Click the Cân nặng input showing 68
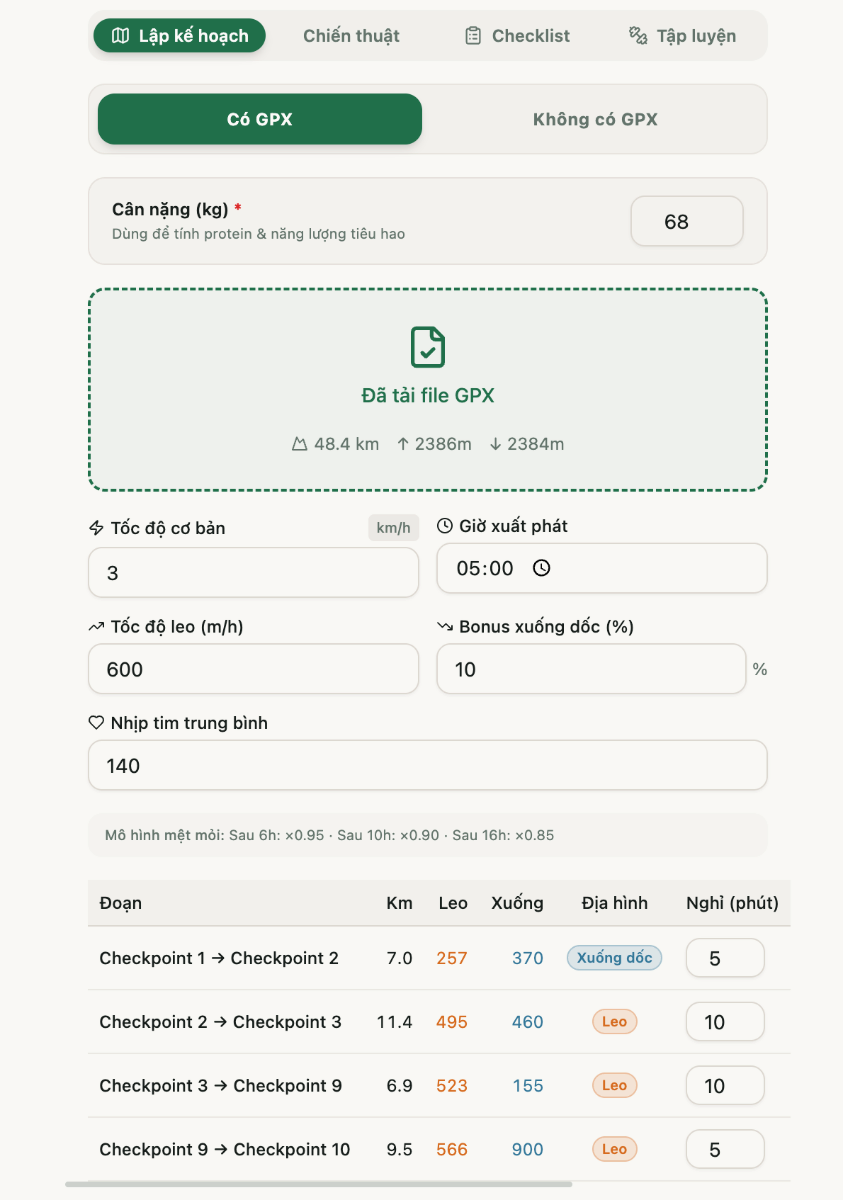843x1200 pixels. [x=687, y=221]
